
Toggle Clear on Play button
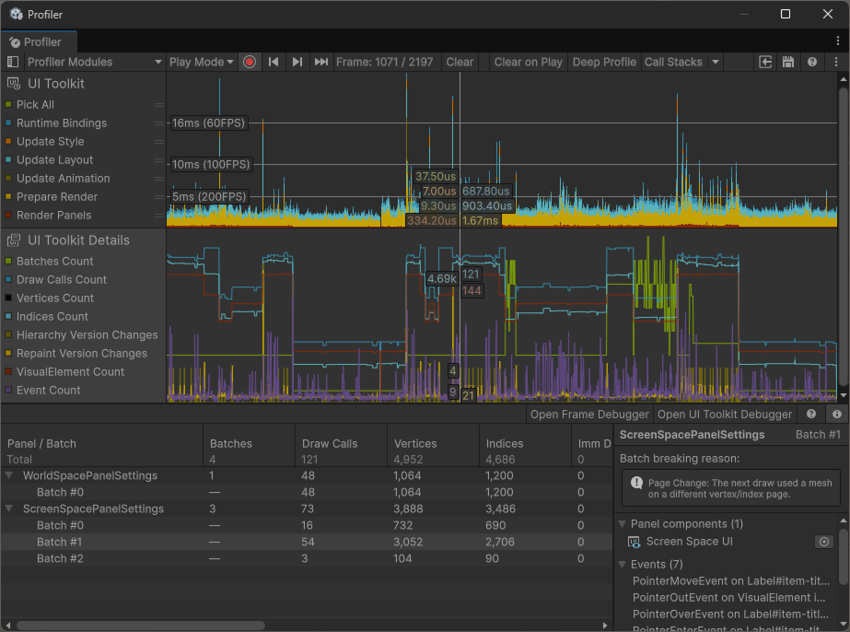(528, 62)
